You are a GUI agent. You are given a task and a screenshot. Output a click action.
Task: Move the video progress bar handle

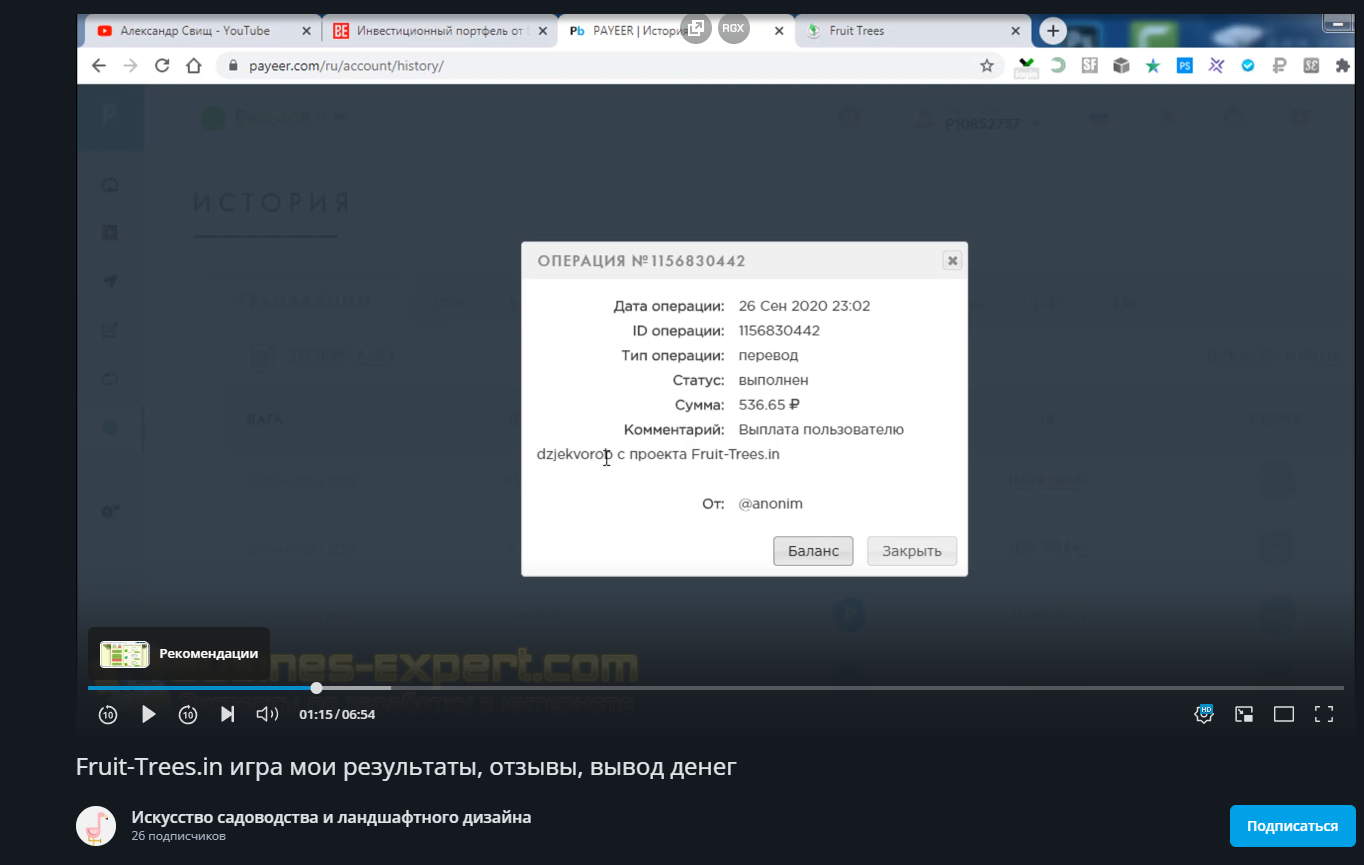click(316, 688)
